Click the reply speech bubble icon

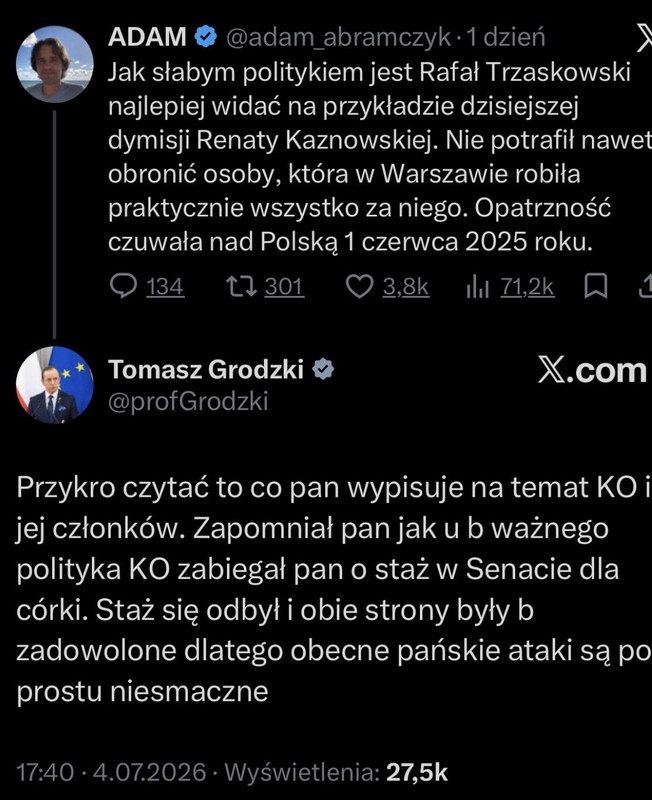pos(123,286)
